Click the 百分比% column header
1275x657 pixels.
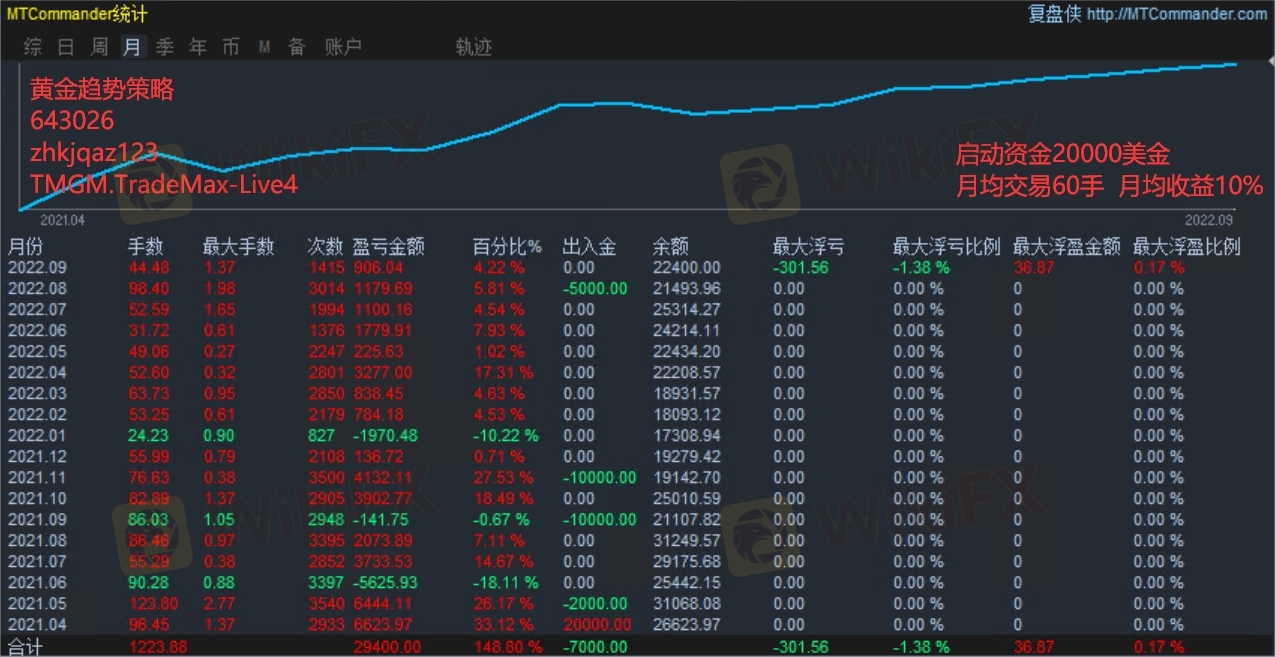(x=507, y=247)
